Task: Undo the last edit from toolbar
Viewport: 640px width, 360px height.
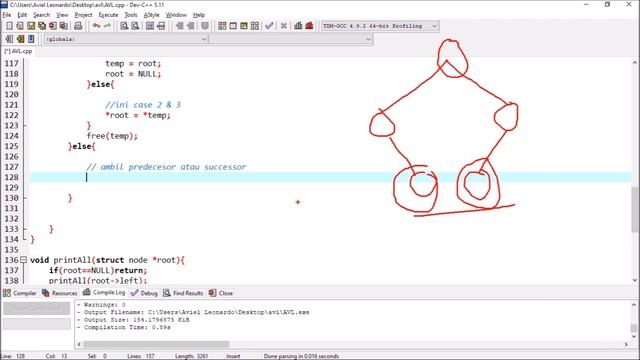Action: 96,26
